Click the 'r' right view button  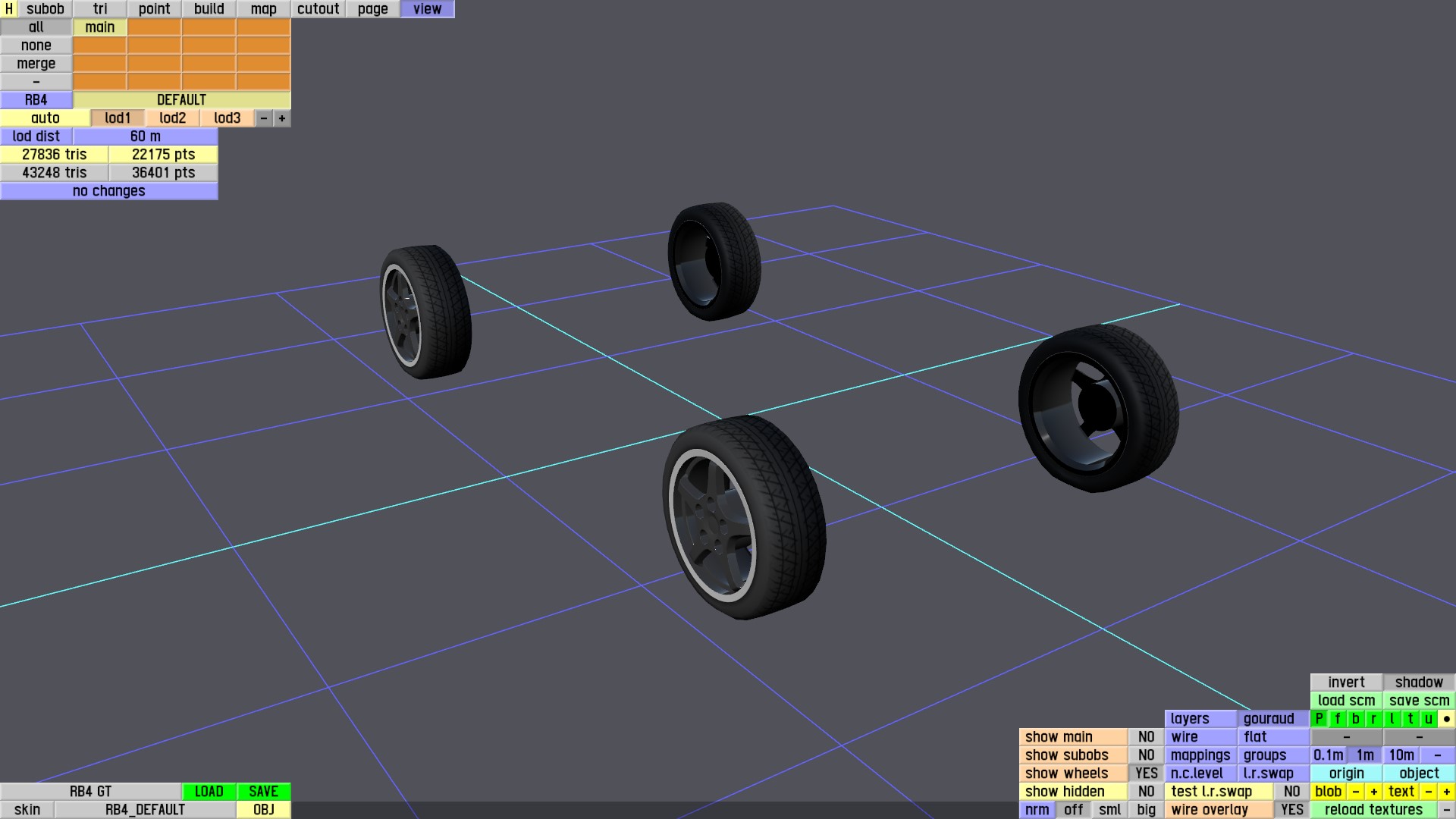pos(1373,719)
